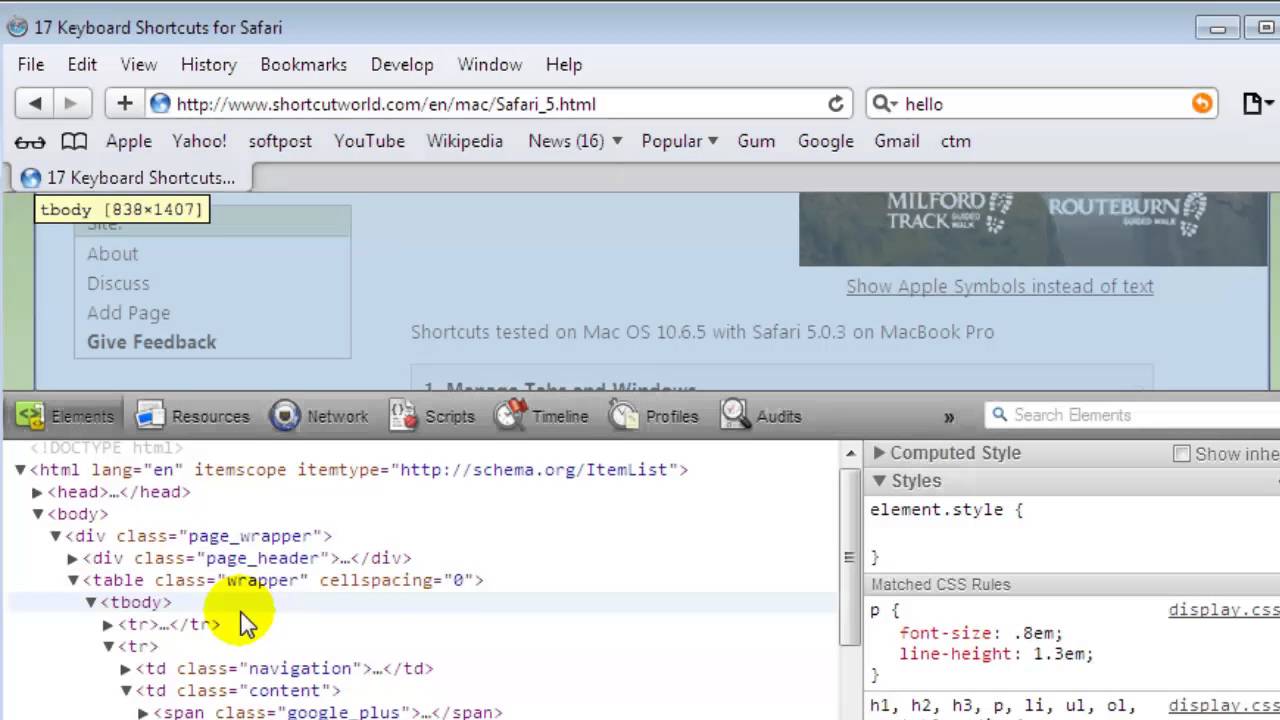Toggle Show inherited checkbox
1280x720 pixels.
[x=1182, y=454]
